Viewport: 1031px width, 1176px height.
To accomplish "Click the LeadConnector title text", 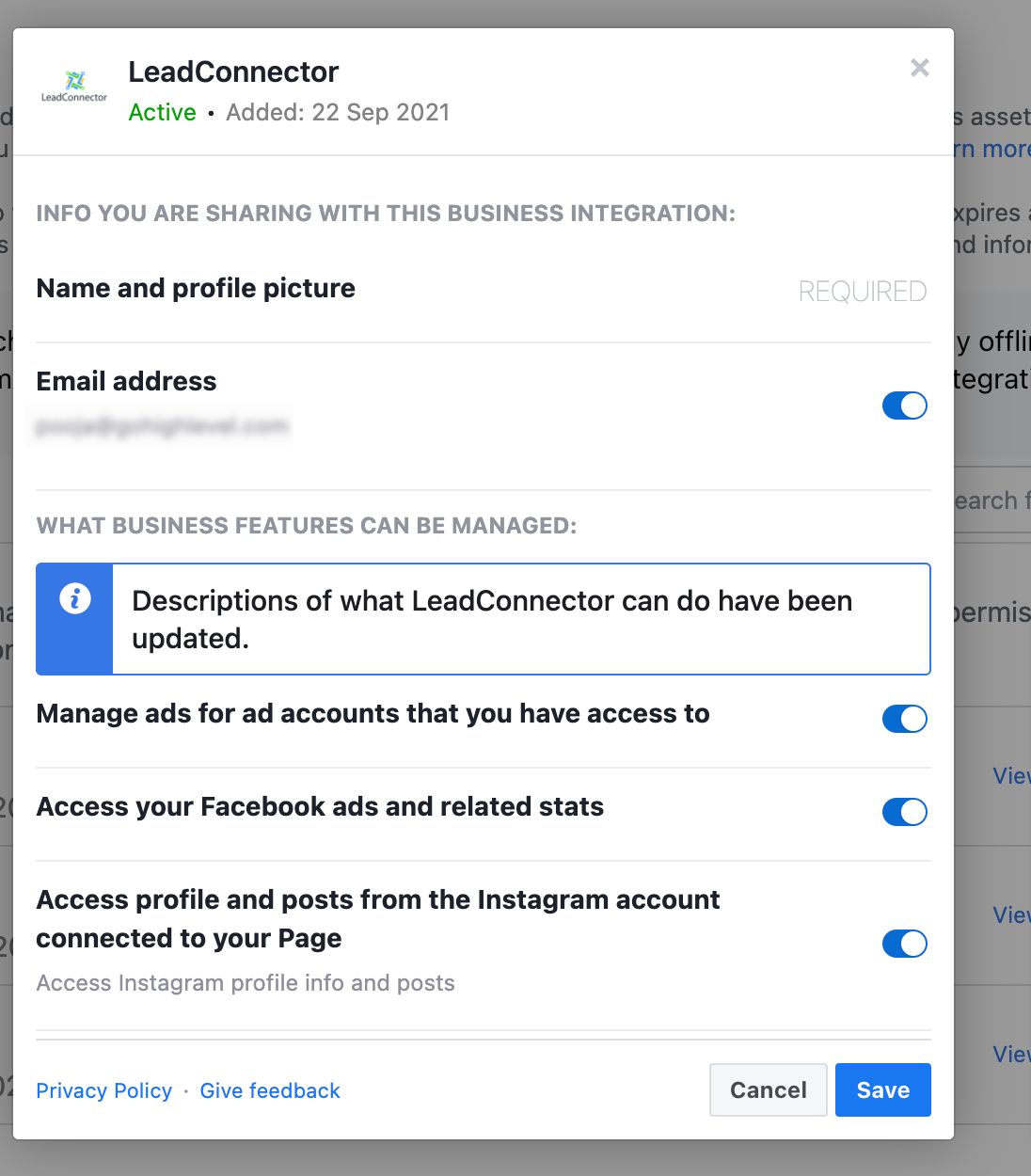I will pyautogui.click(x=233, y=72).
